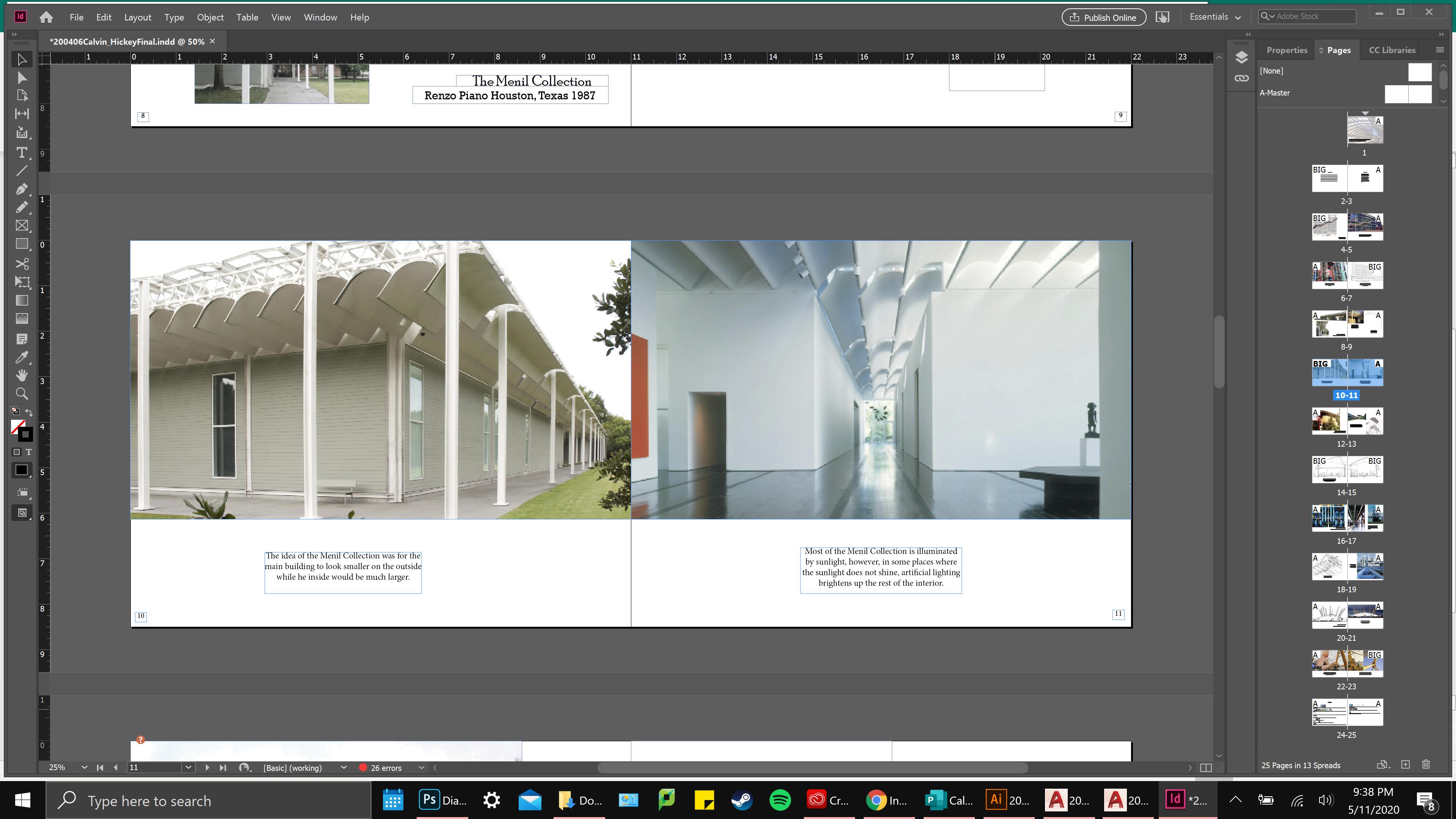Expand the tools panel width
Image resolution: width=1456 pixels, height=819 pixels.
(x=15, y=35)
